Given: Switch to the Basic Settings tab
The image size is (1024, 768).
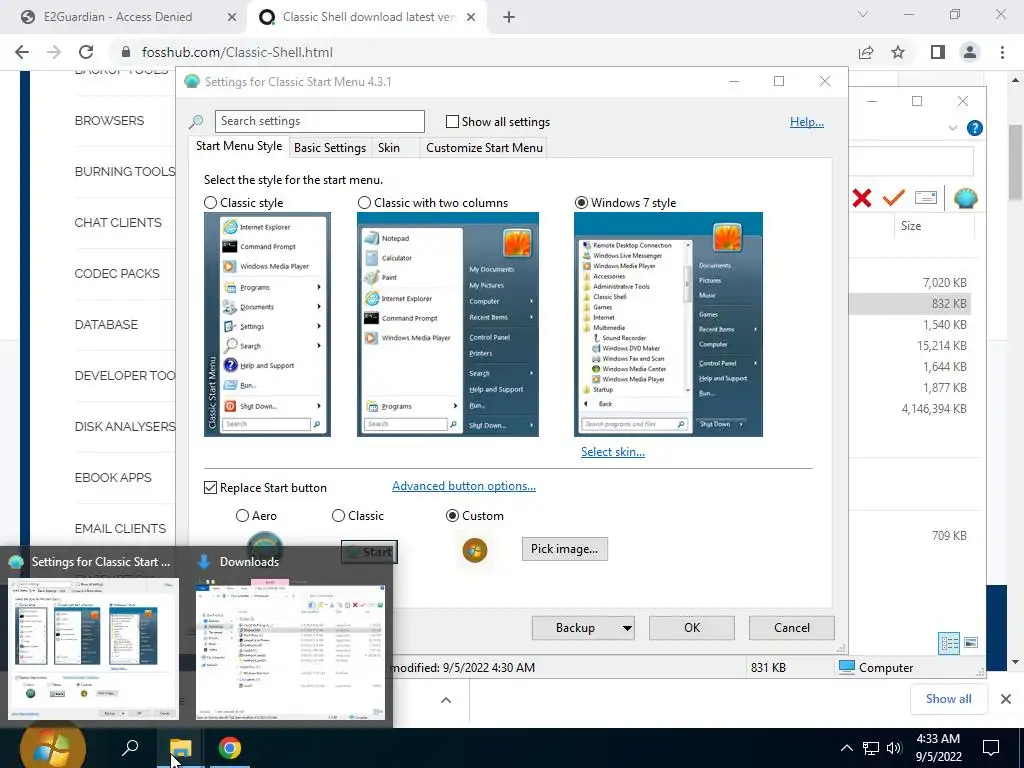Looking at the screenshot, I should pos(330,148).
